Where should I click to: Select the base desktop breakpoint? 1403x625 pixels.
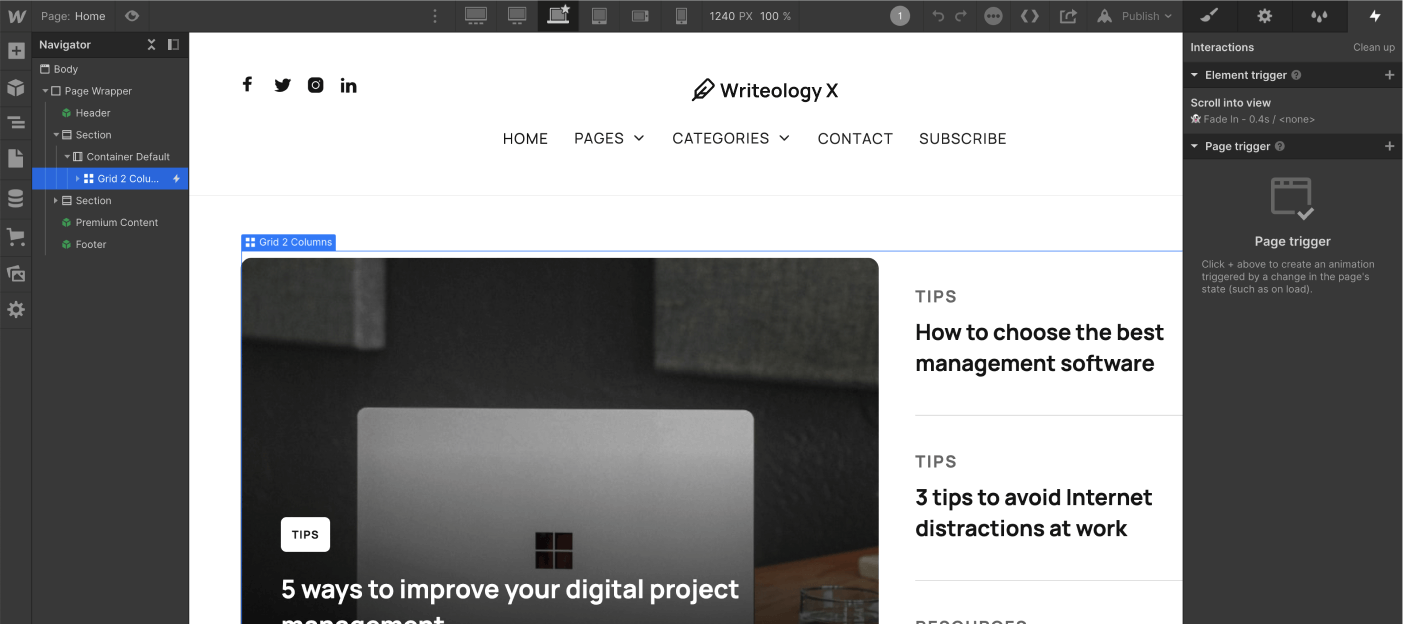pyautogui.click(x=558, y=16)
